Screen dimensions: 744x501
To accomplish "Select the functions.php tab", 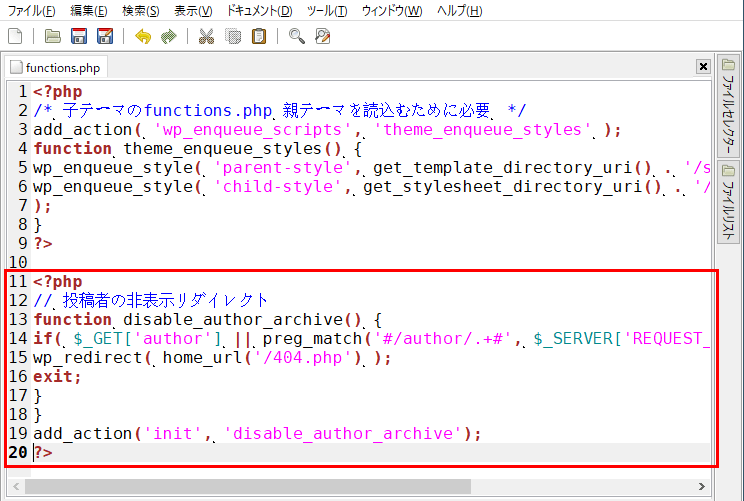I will [56, 67].
